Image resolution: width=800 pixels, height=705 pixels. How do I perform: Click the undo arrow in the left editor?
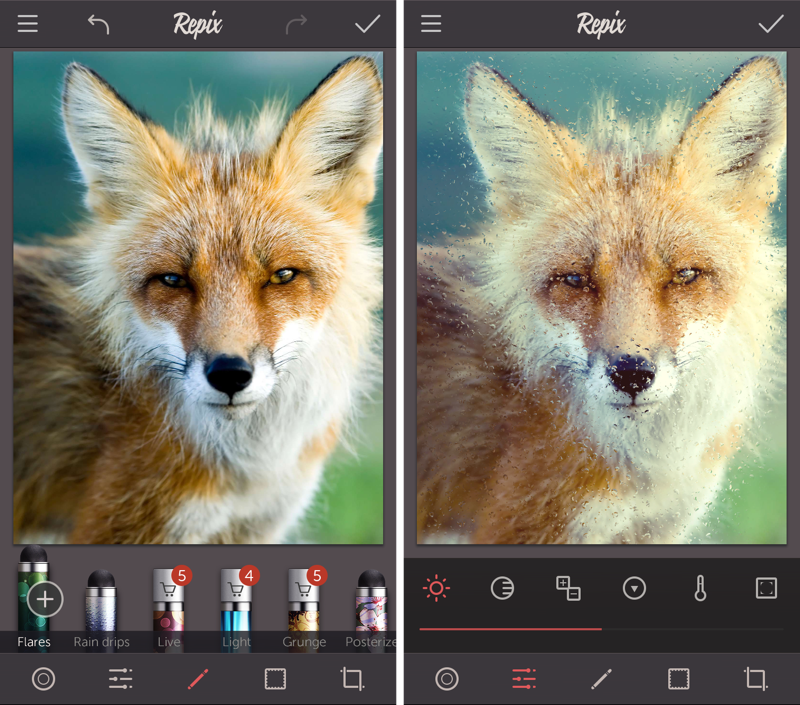point(98,24)
